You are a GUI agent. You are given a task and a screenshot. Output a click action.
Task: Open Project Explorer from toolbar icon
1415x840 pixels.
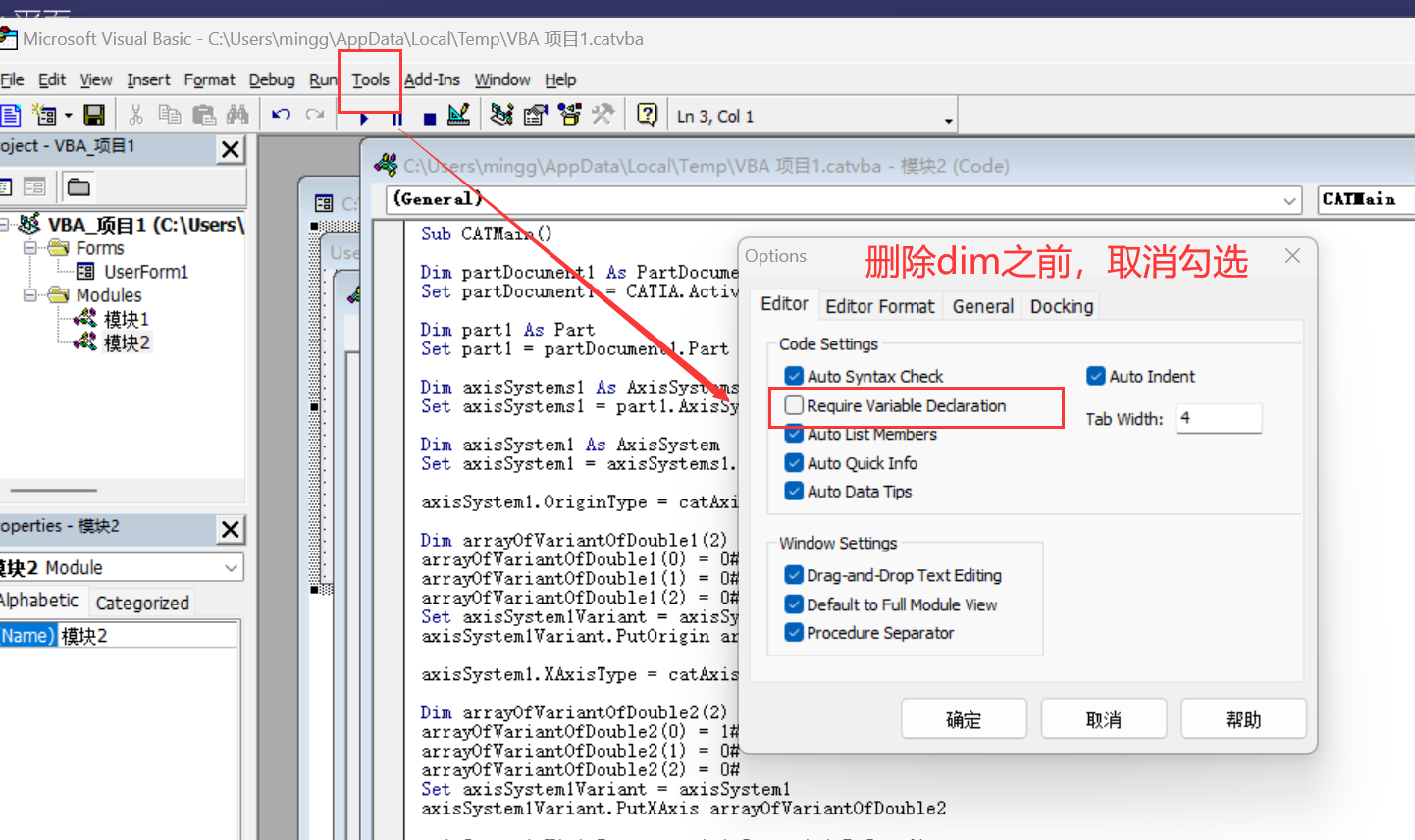pos(502,115)
